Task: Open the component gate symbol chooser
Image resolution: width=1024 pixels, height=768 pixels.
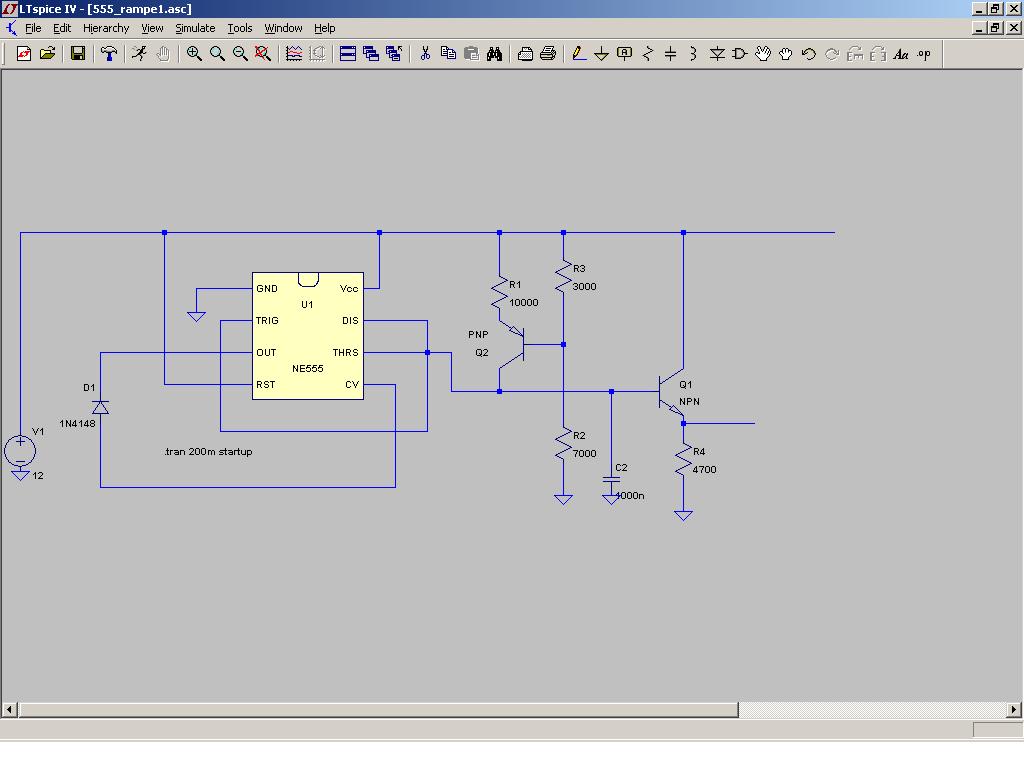Action: 740,54
